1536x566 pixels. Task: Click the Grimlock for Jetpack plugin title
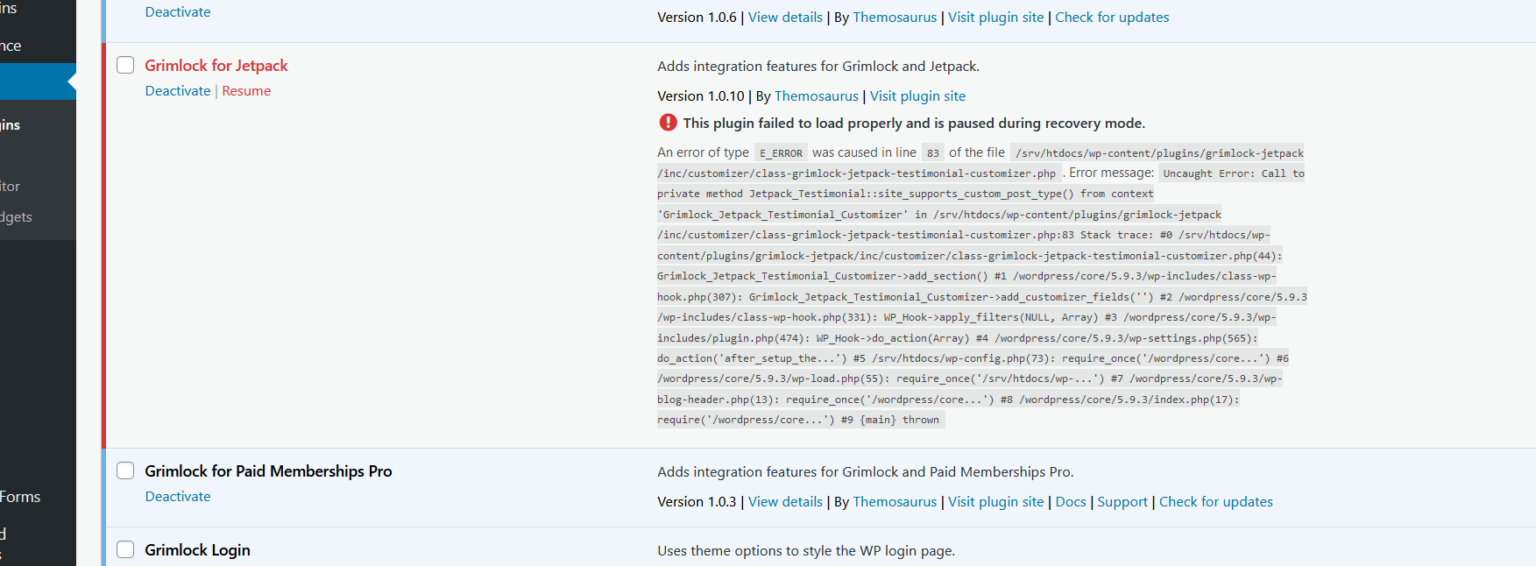click(x=216, y=65)
